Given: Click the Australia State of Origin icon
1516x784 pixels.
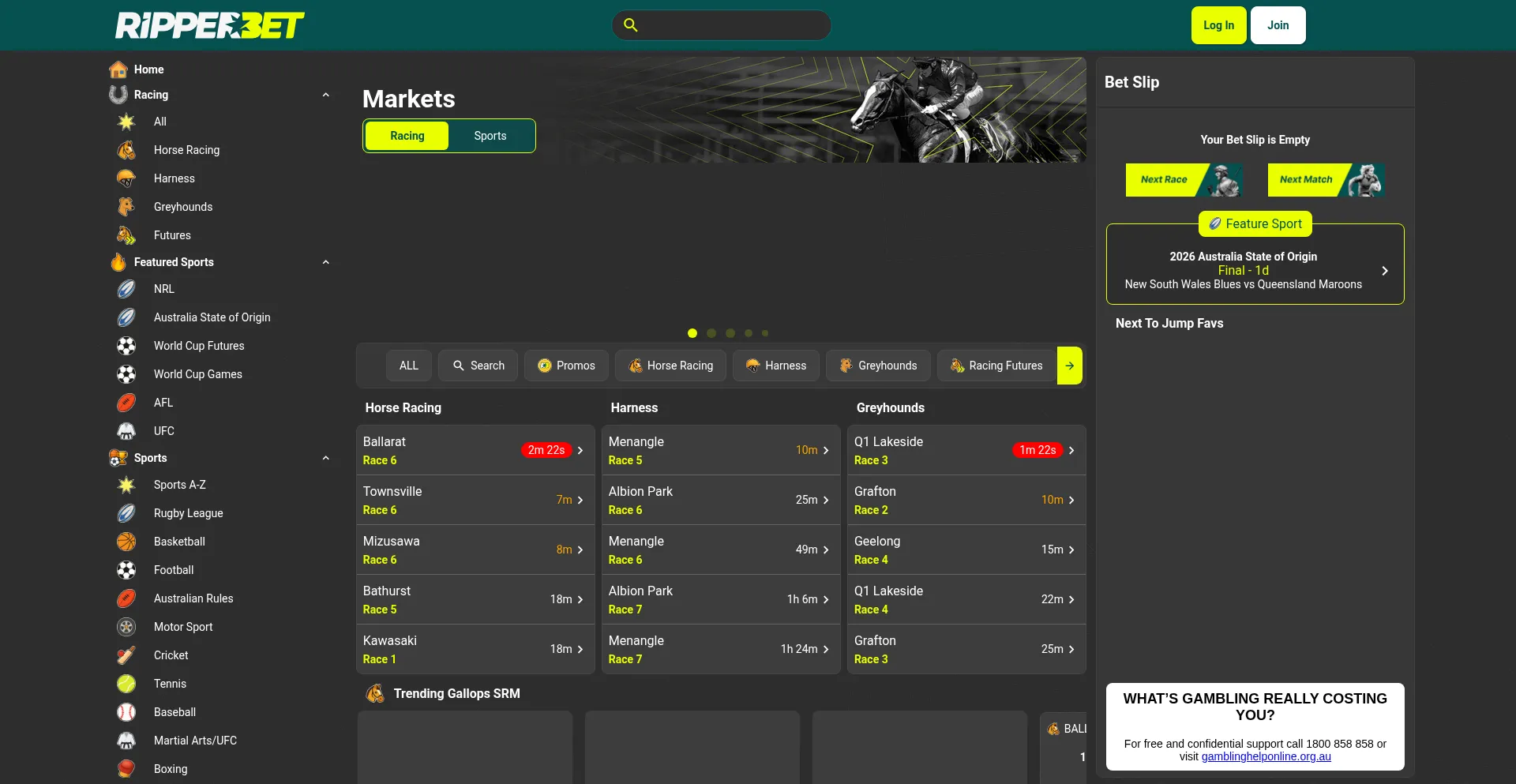Looking at the screenshot, I should point(126,317).
